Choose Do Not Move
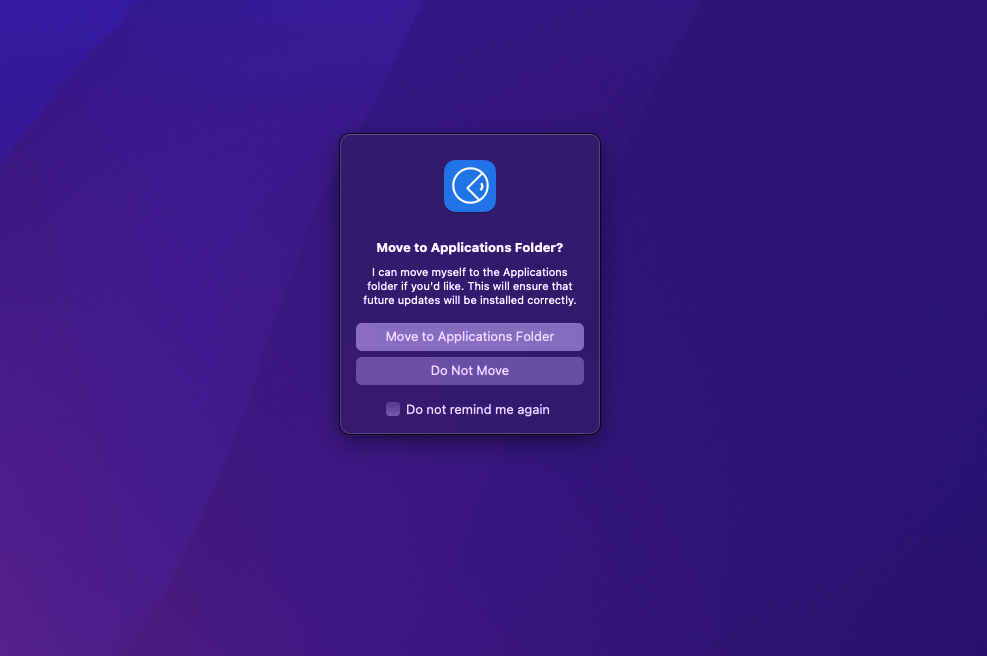 [470, 371]
